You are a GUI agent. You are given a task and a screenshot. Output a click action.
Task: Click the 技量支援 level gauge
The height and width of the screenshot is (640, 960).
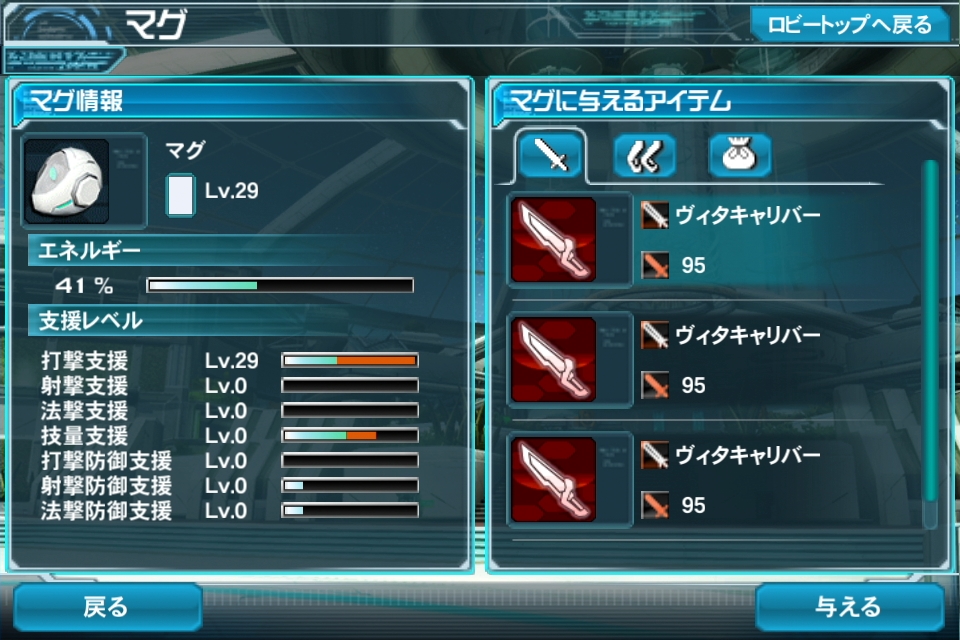coord(350,435)
